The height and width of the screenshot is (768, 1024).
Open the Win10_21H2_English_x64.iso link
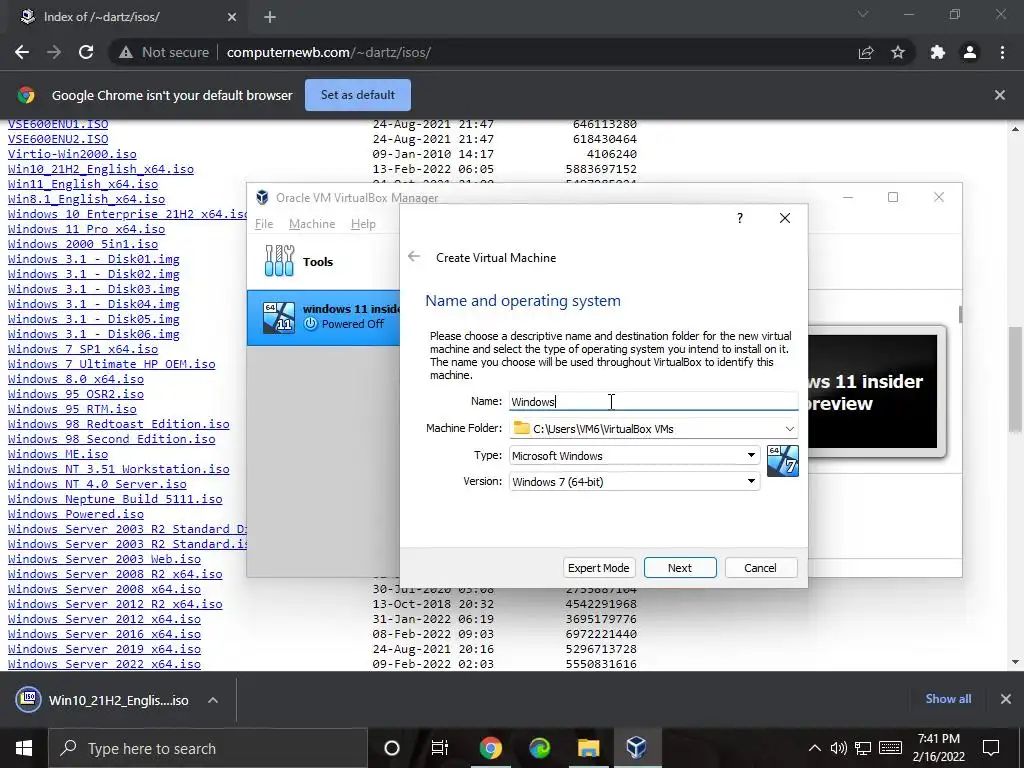(x=101, y=169)
